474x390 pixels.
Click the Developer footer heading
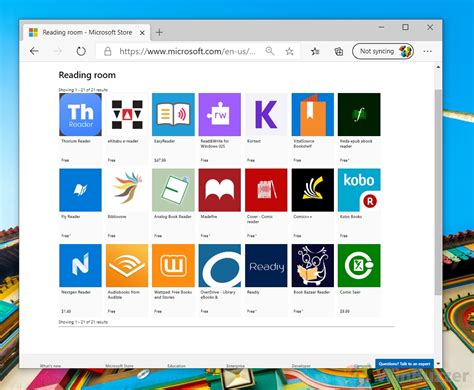pos(301,366)
